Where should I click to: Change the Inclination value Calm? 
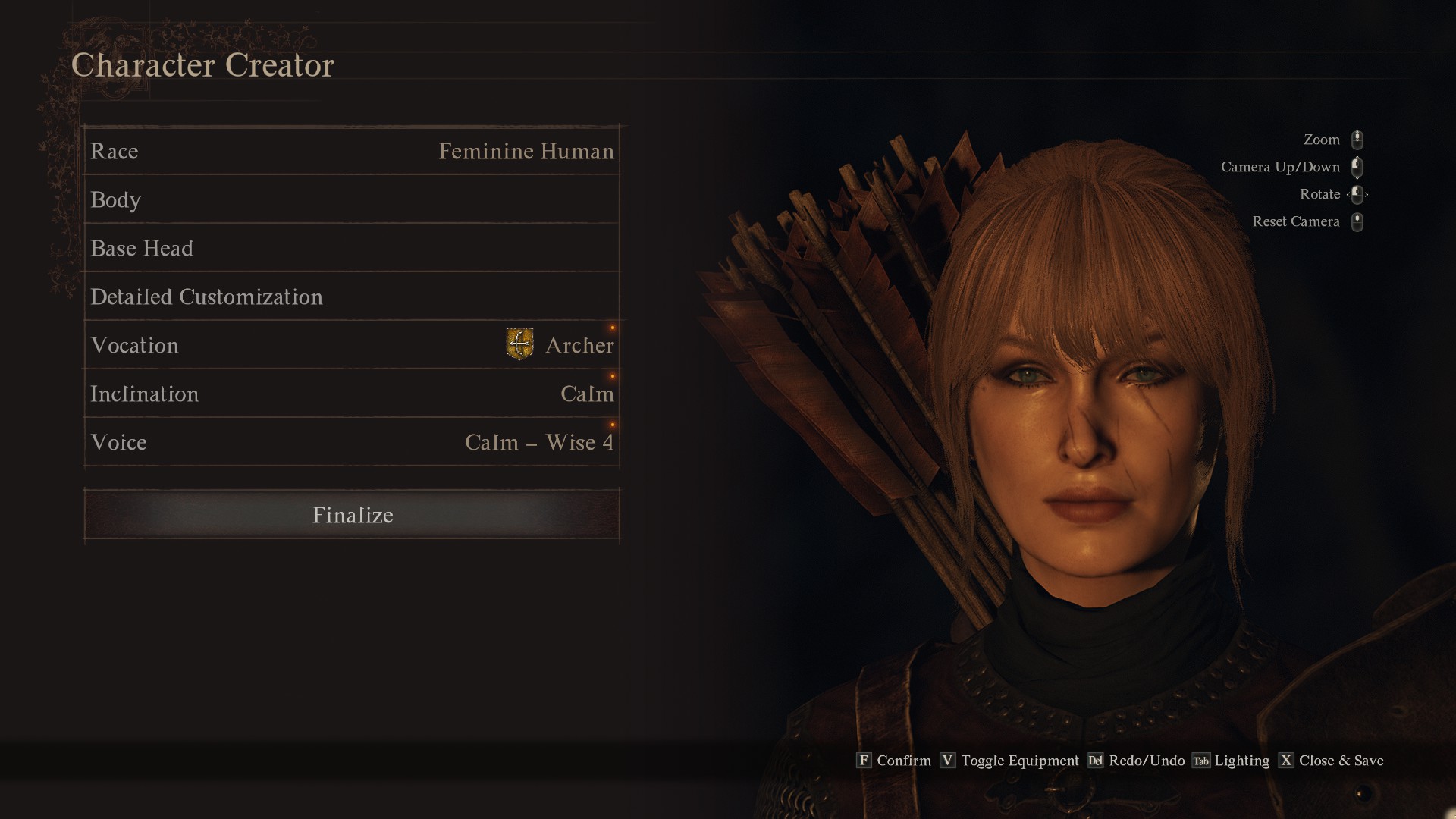tap(352, 394)
